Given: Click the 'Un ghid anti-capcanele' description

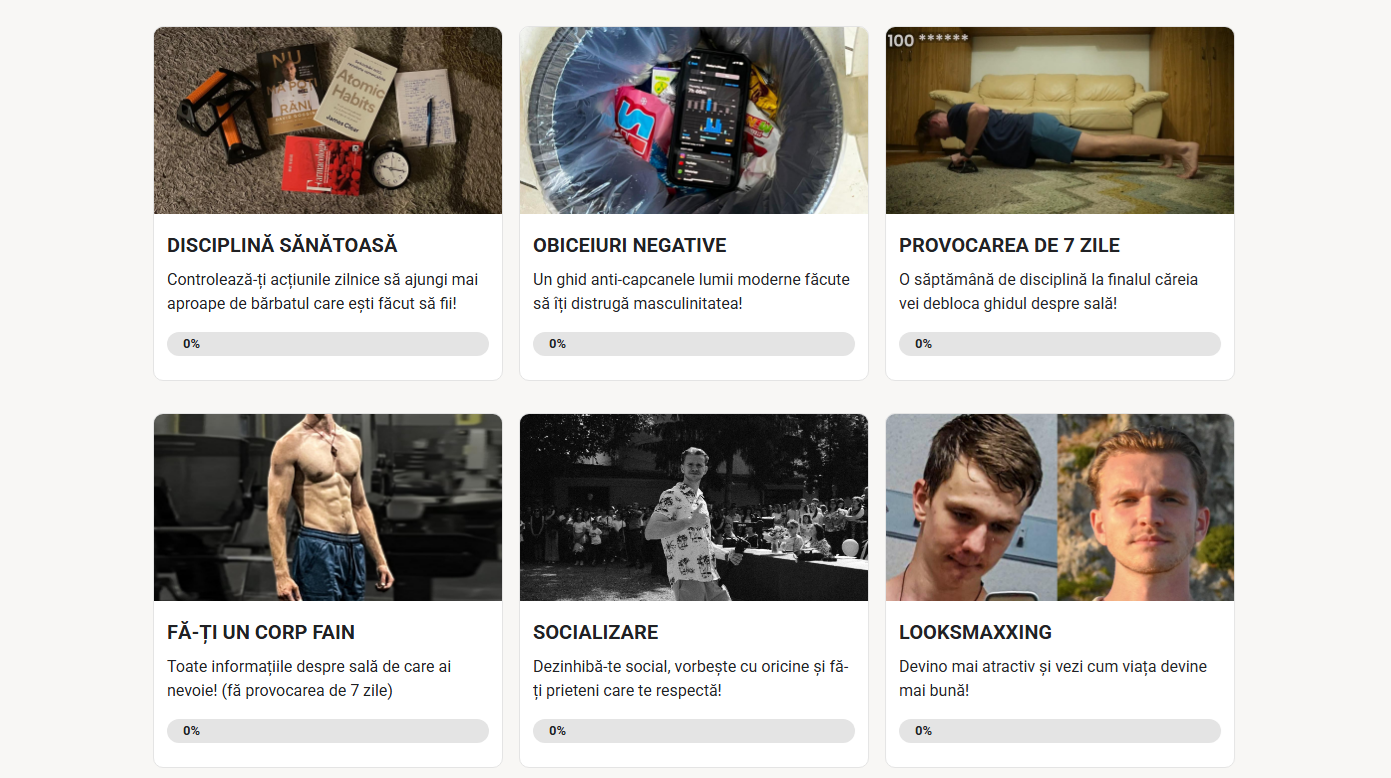Looking at the screenshot, I should coord(691,291).
